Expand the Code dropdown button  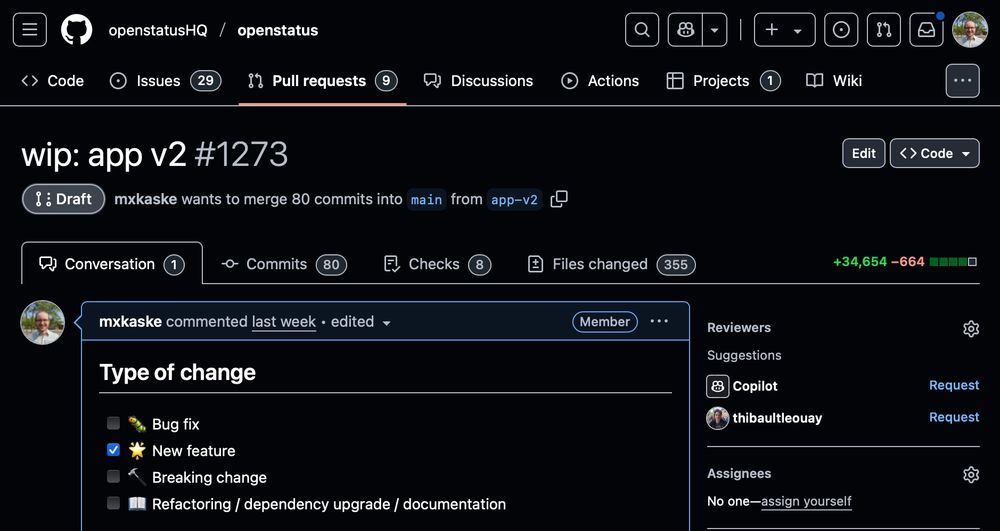click(935, 153)
